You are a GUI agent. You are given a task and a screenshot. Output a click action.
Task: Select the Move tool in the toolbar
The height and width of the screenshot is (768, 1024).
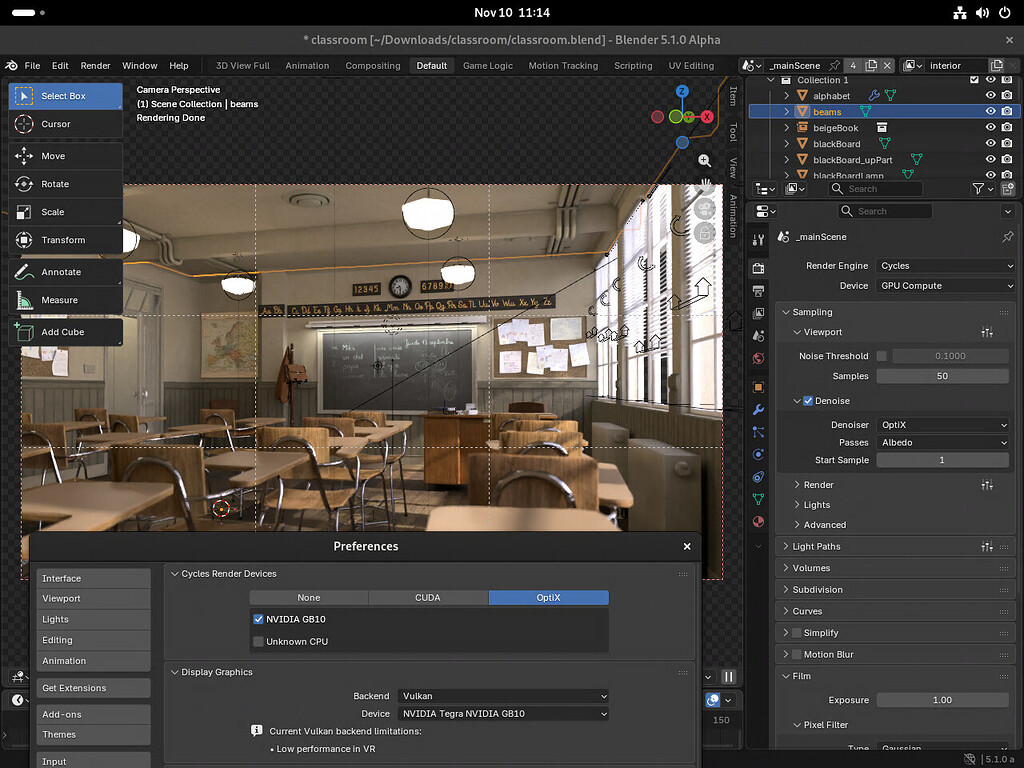click(66, 155)
